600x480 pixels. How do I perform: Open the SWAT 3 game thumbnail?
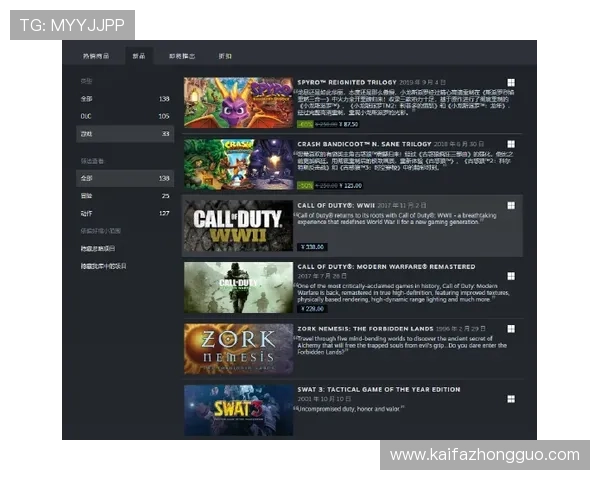[x=238, y=410]
